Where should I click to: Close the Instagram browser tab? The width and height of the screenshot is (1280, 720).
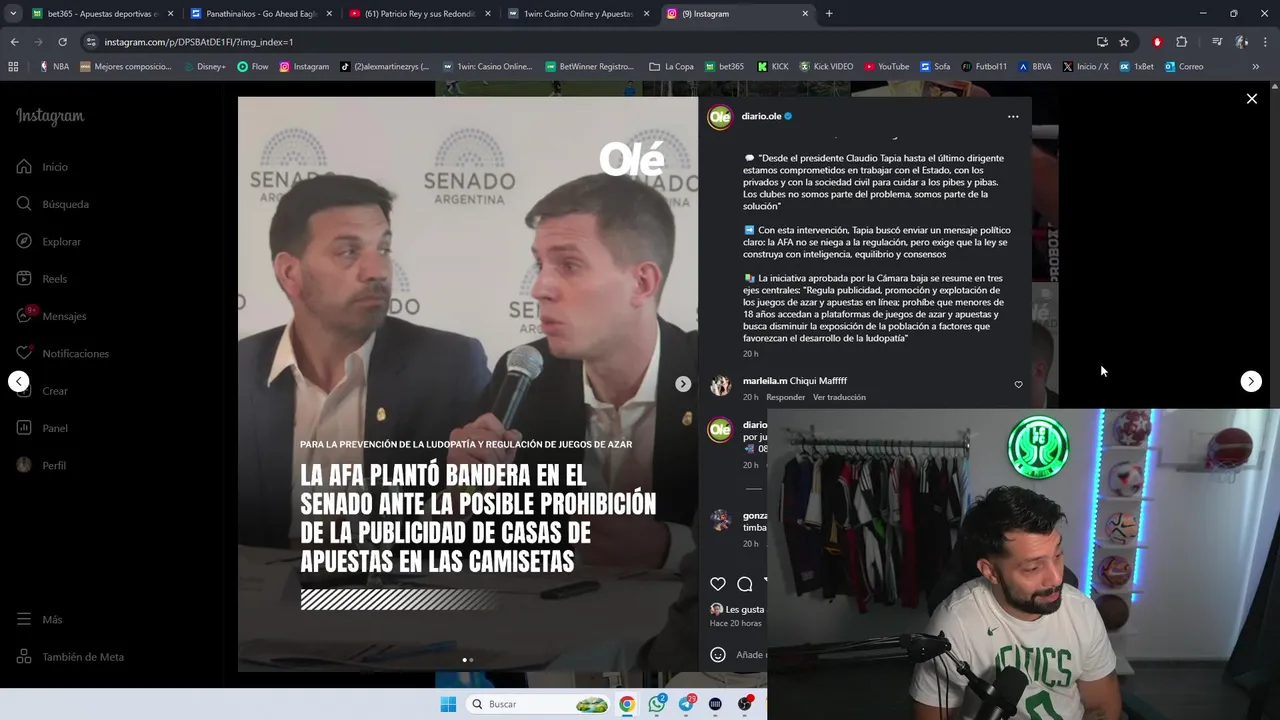coord(805,14)
